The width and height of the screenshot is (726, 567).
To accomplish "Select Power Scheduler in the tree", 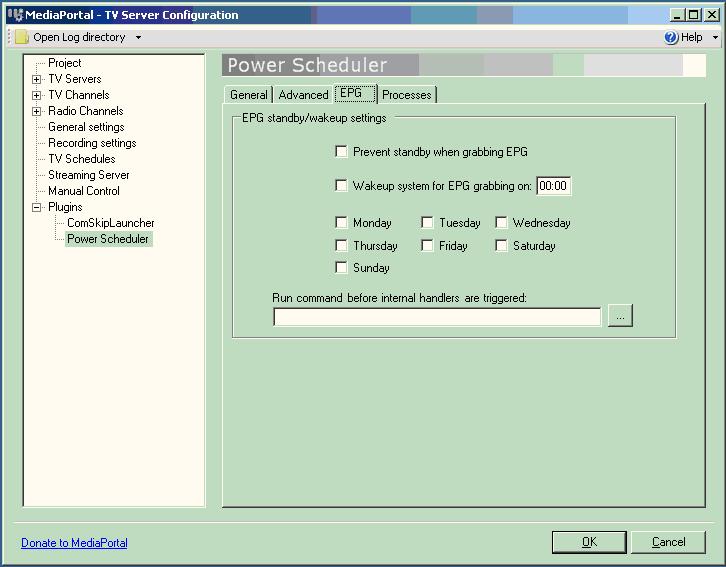I will tap(108, 239).
